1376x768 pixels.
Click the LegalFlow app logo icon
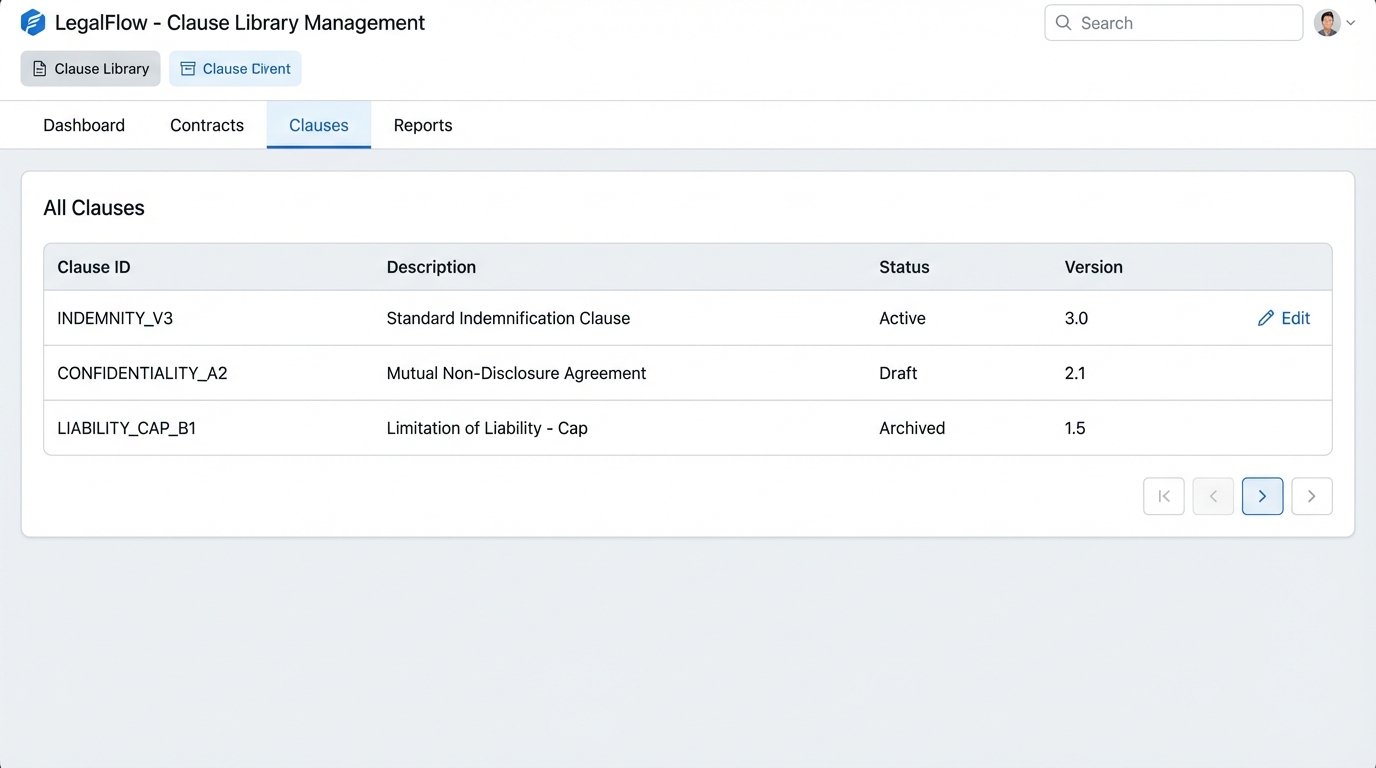(x=34, y=21)
